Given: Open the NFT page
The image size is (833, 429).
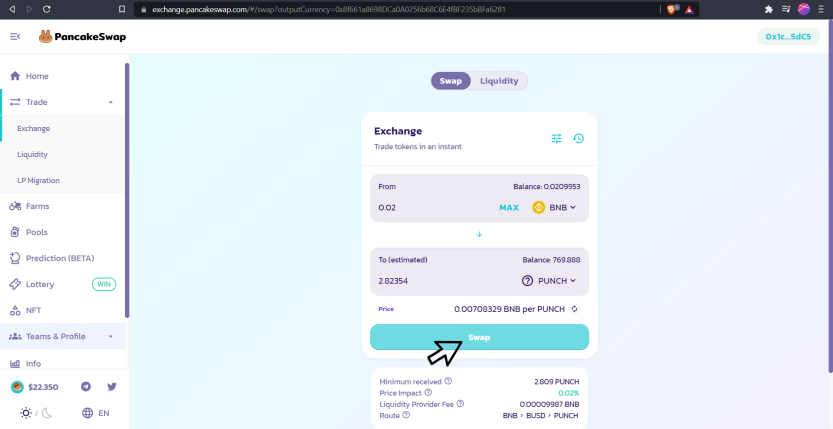Looking at the screenshot, I should tap(33, 310).
